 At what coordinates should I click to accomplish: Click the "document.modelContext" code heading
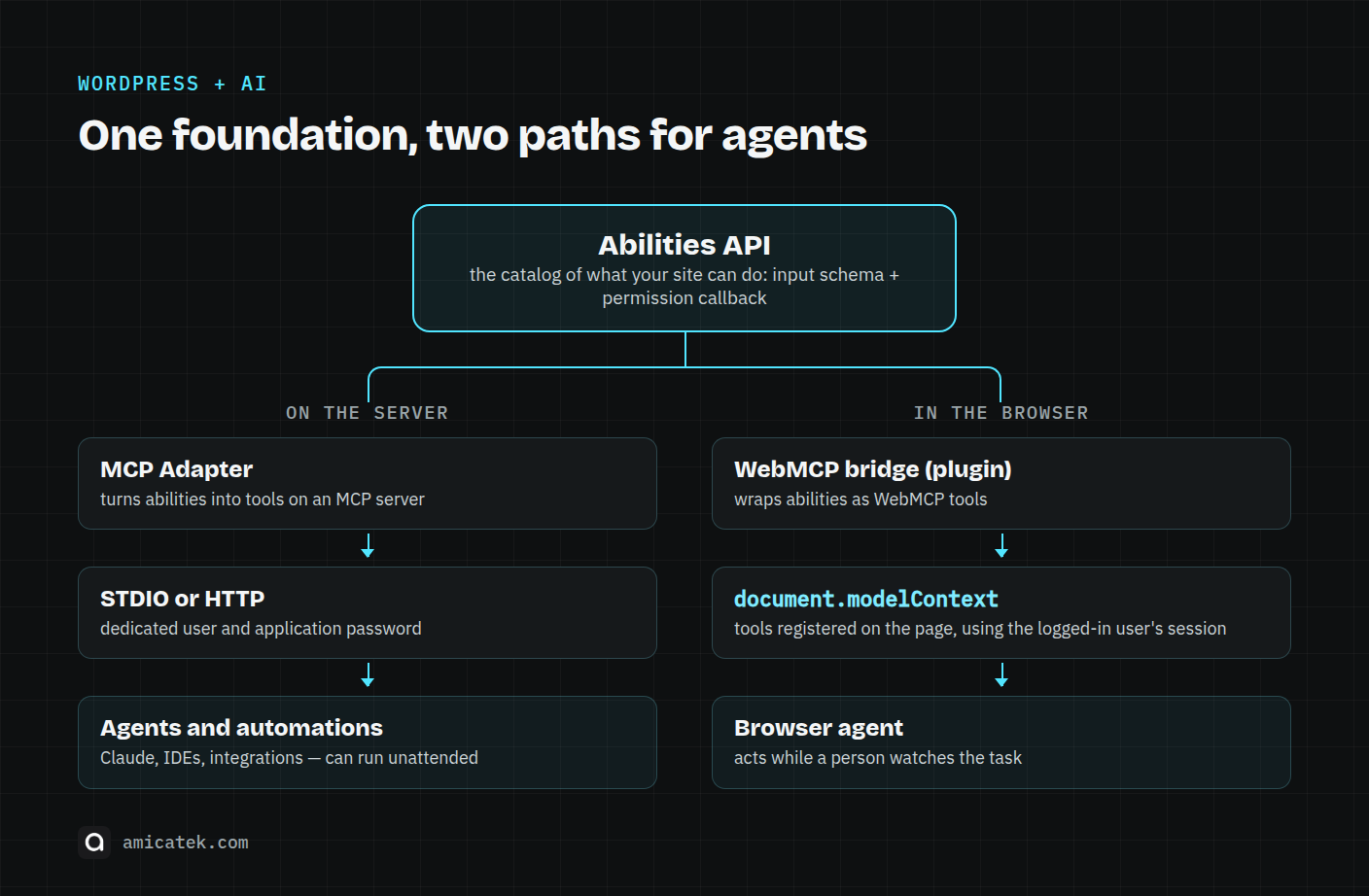866,599
